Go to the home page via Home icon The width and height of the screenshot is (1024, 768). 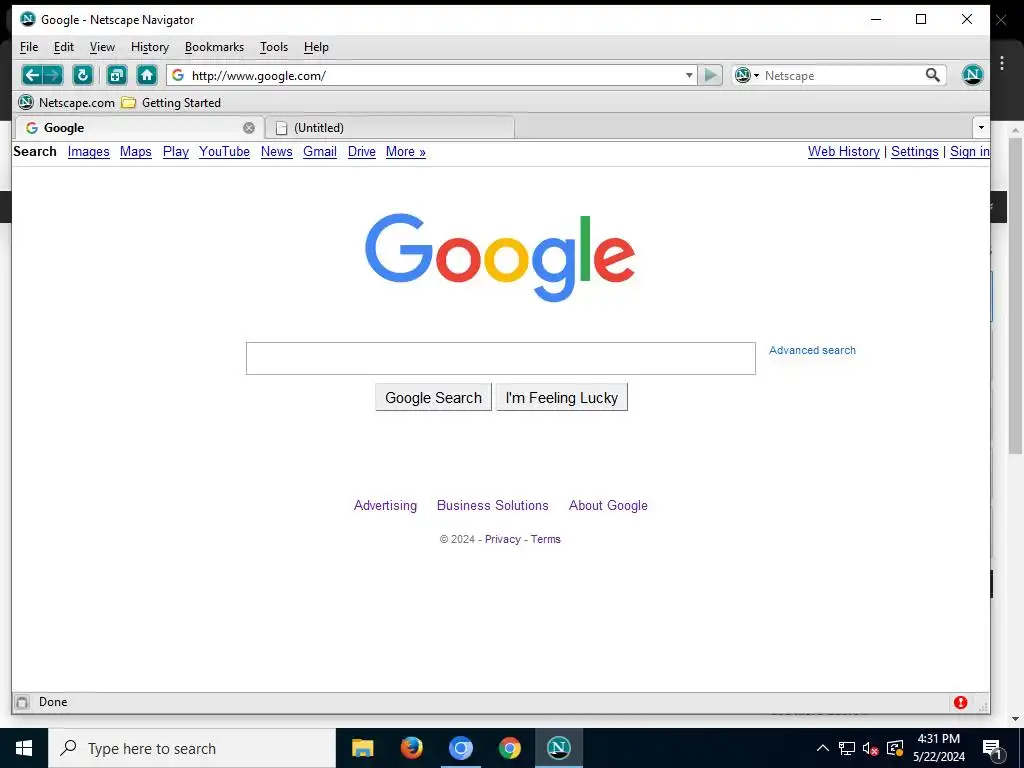[147, 75]
